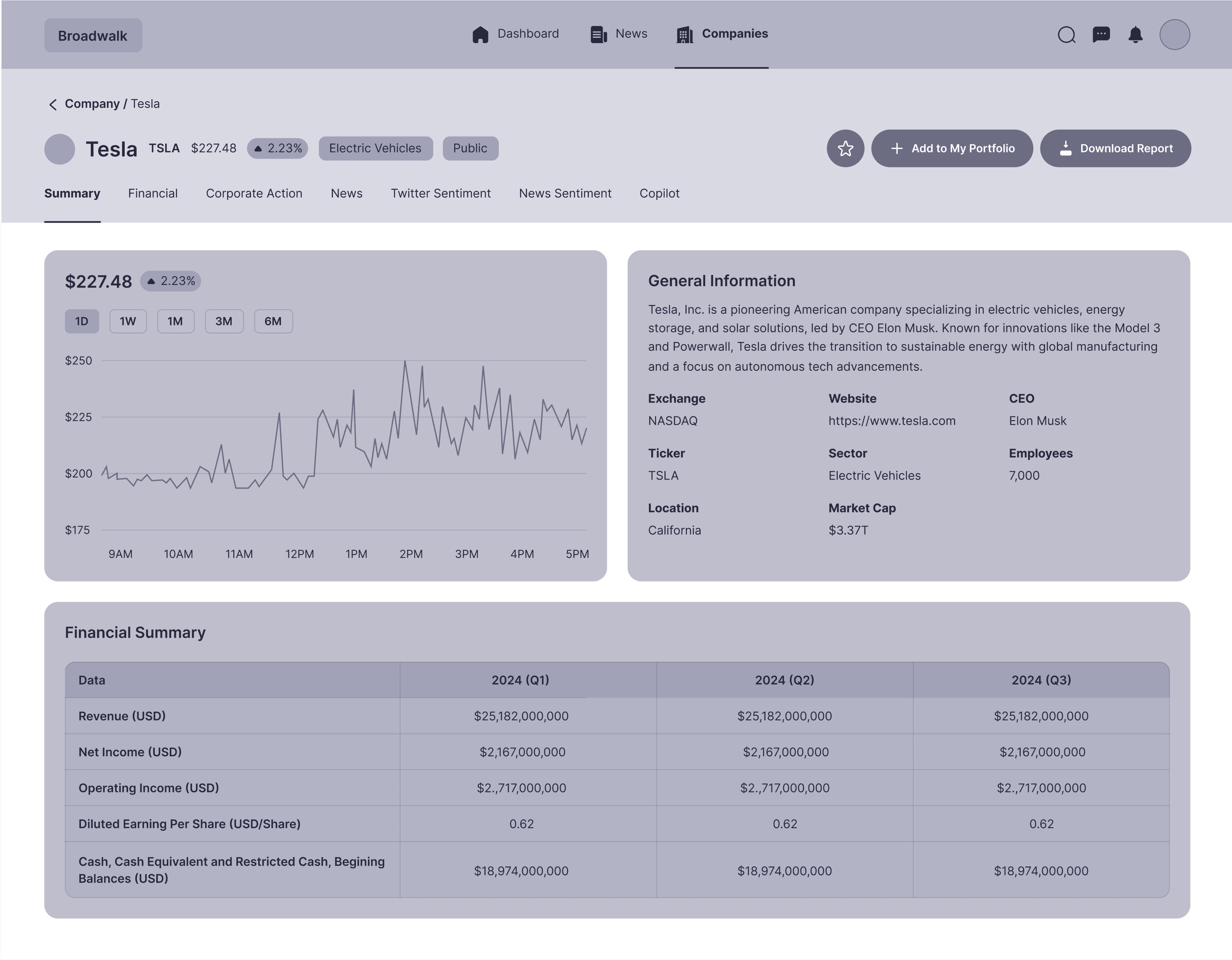Open the user profile avatar
1232x960 pixels.
click(1175, 35)
